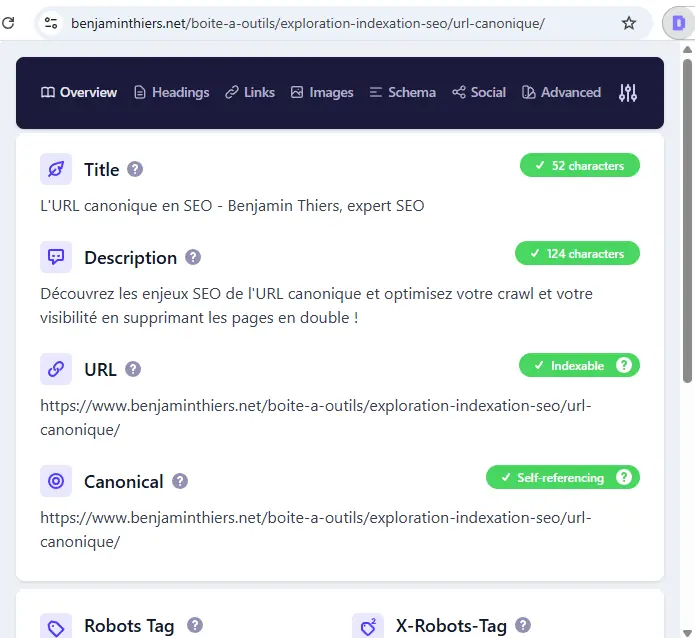
Task: Click the help icon beside X-Robots-Tag
Action: pyautogui.click(x=523, y=625)
